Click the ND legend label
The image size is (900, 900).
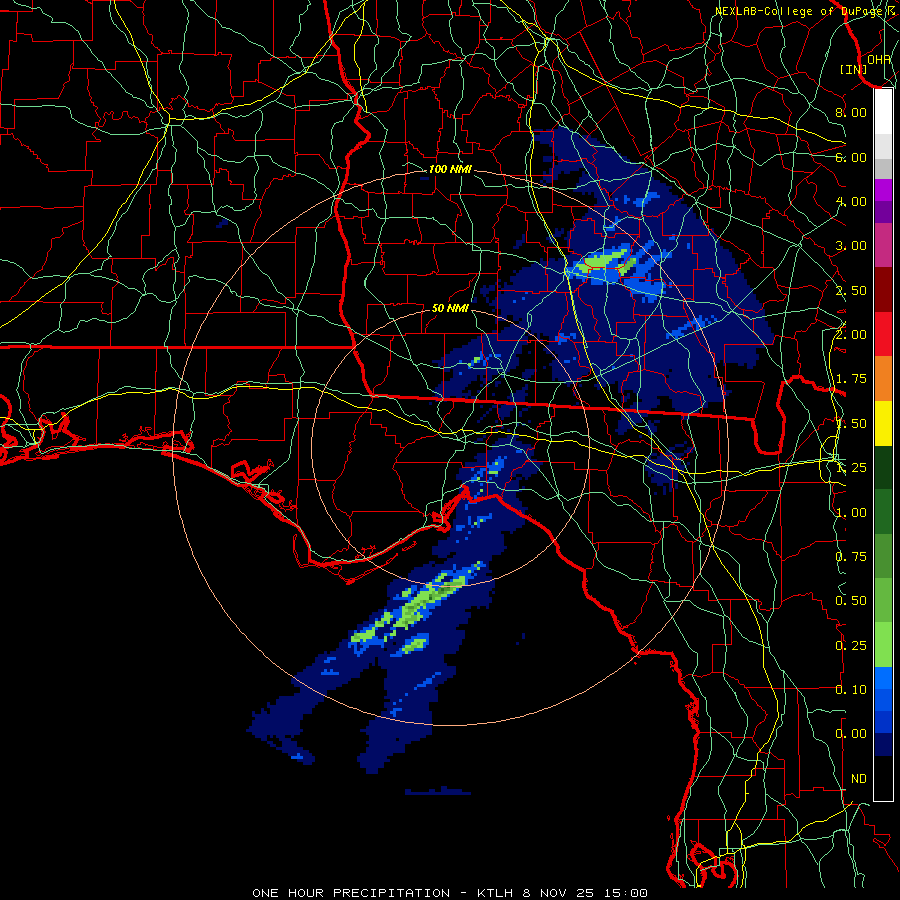click(x=859, y=779)
